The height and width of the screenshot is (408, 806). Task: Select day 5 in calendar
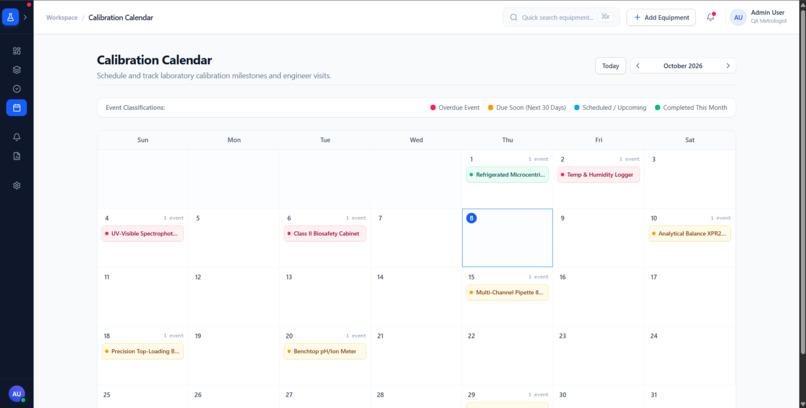point(234,238)
